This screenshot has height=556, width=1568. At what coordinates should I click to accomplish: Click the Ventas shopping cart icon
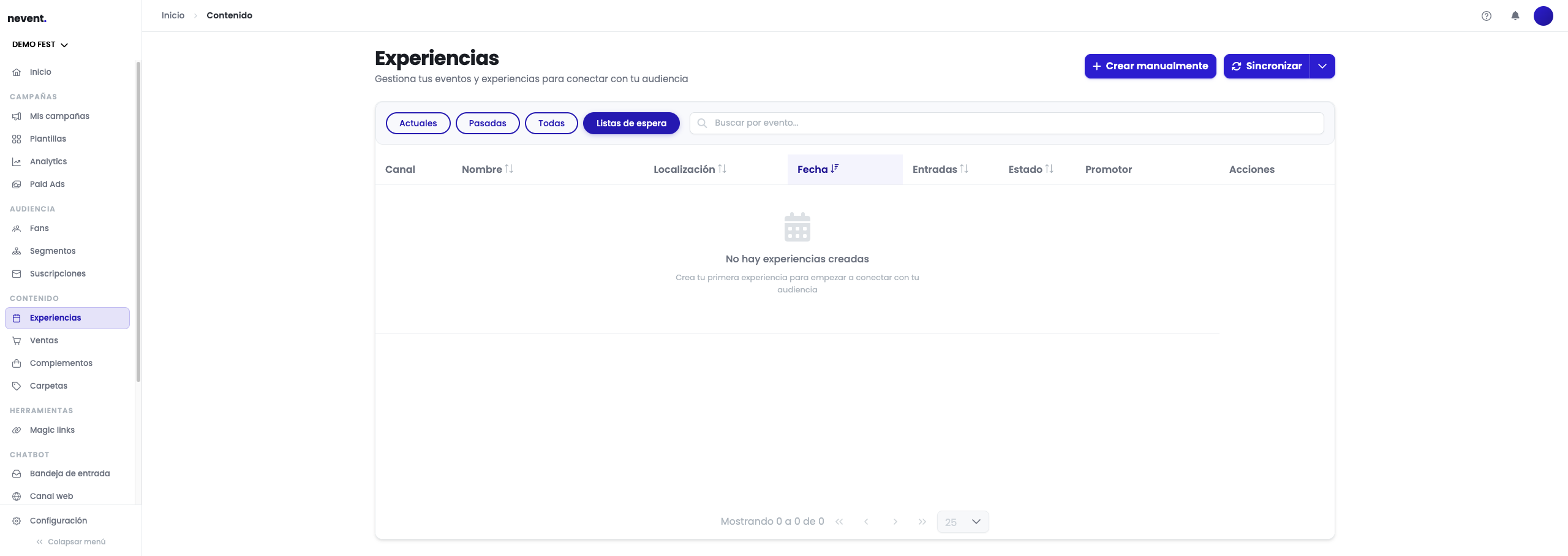click(x=17, y=341)
